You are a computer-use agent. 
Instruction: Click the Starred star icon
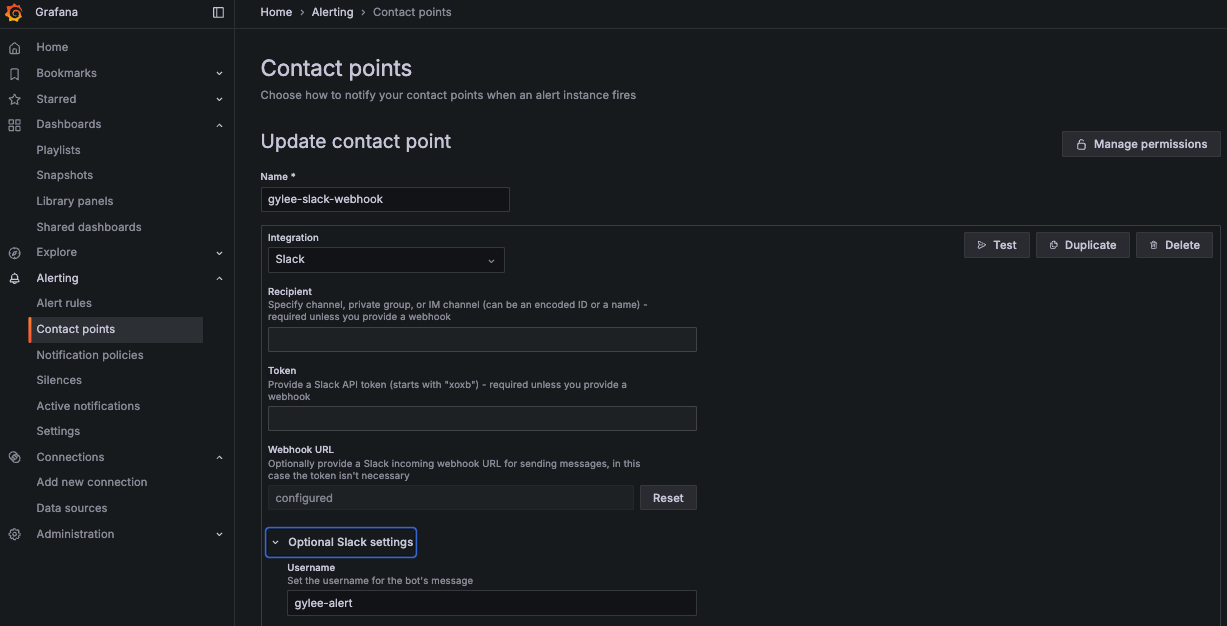14,99
